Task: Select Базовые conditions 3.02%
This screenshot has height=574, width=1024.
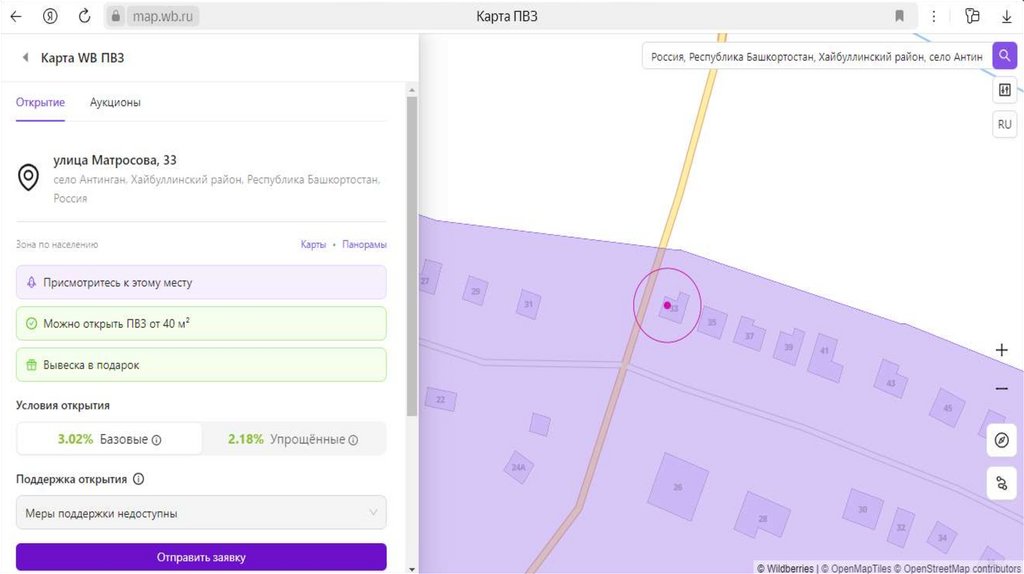Action: (109, 439)
